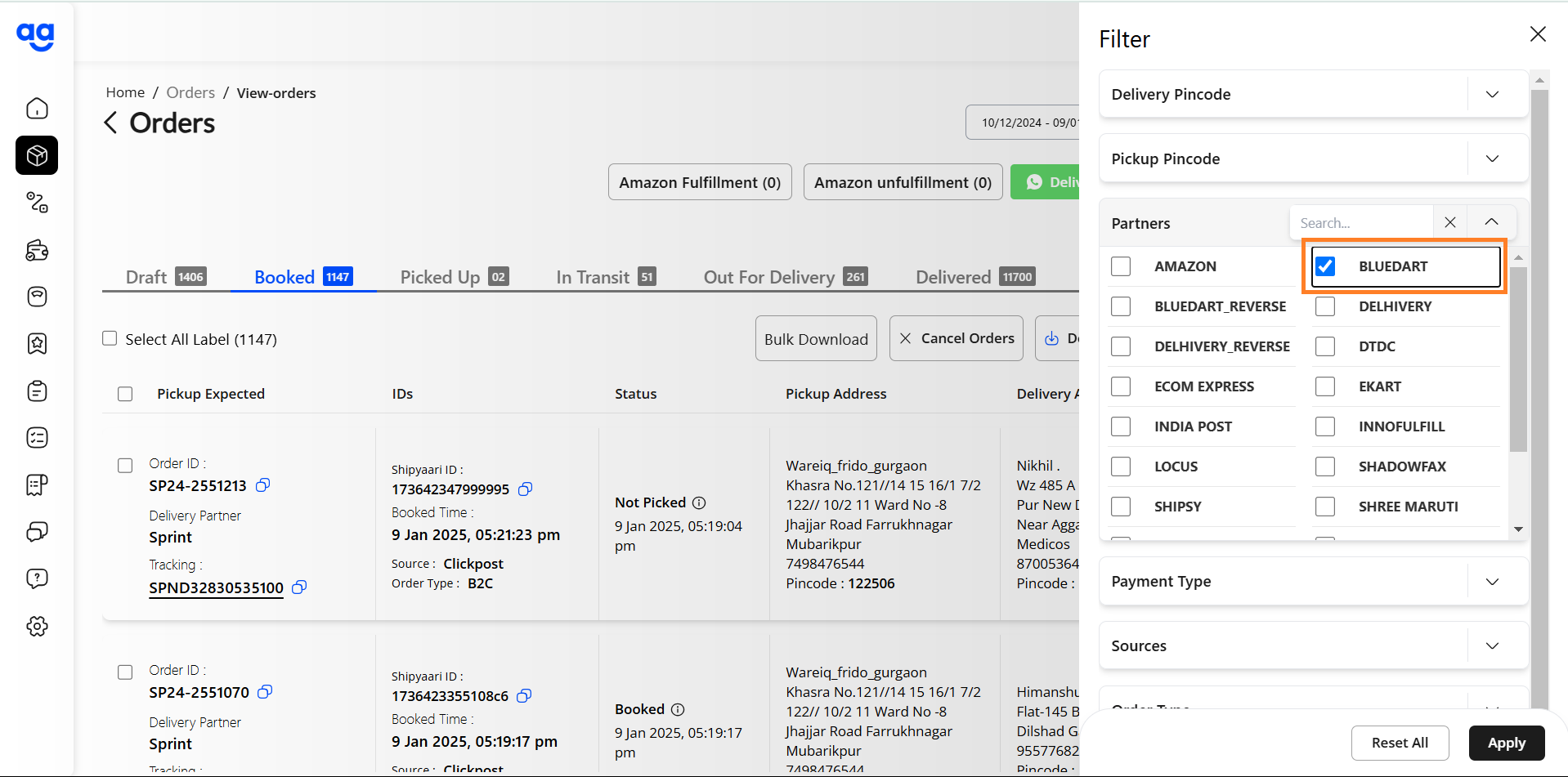Switch to the Booked tab
Screen dimensions: 1568x777
pos(303,277)
